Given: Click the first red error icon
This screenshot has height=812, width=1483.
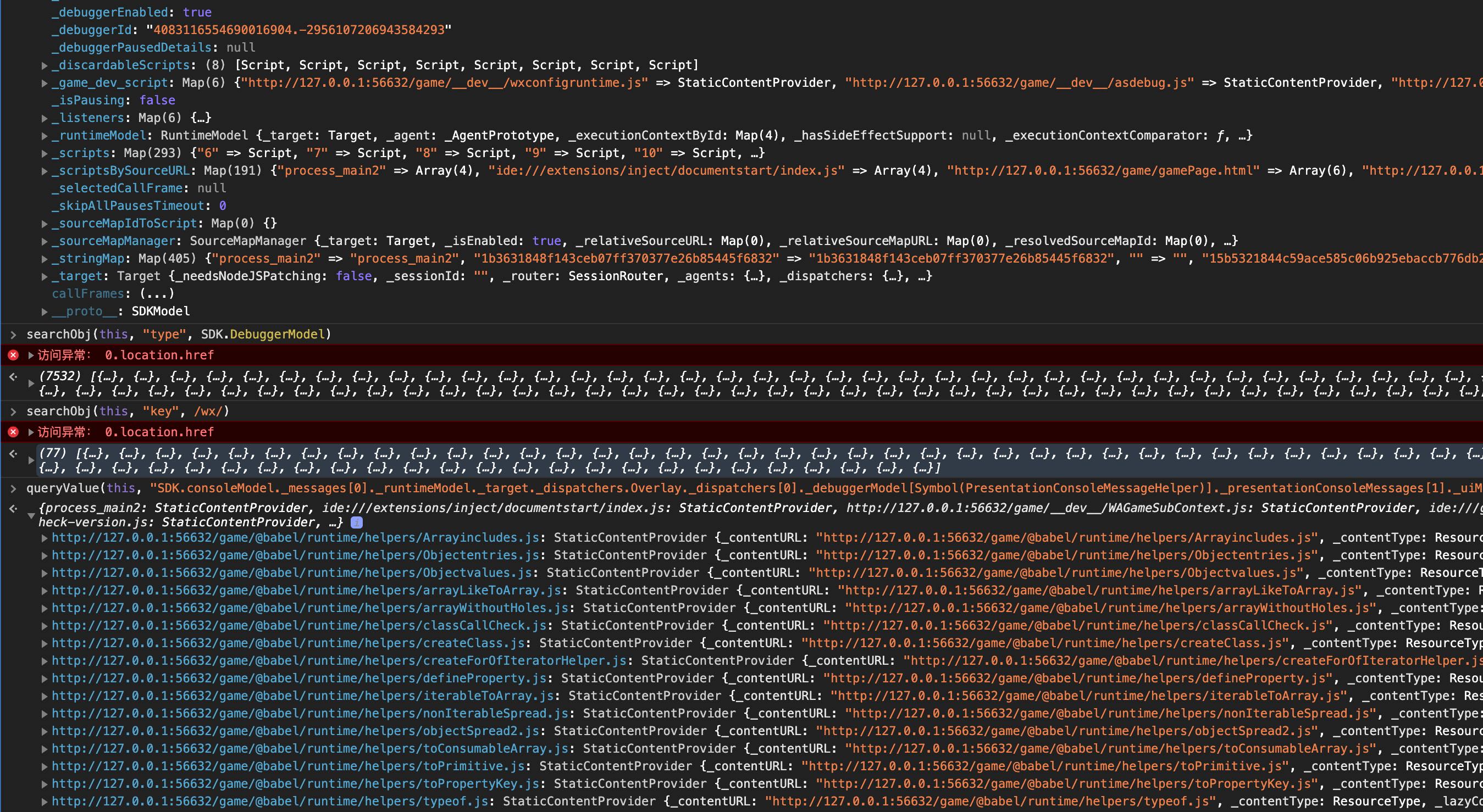Looking at the screenshot, I should [x=13, y=355].
